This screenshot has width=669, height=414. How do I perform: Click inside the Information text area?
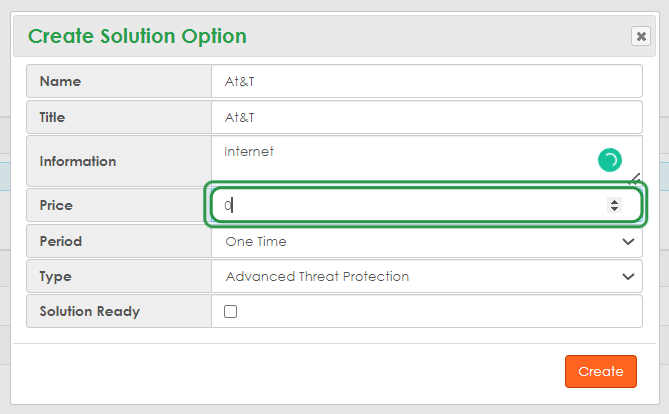[x=400, y=160]
